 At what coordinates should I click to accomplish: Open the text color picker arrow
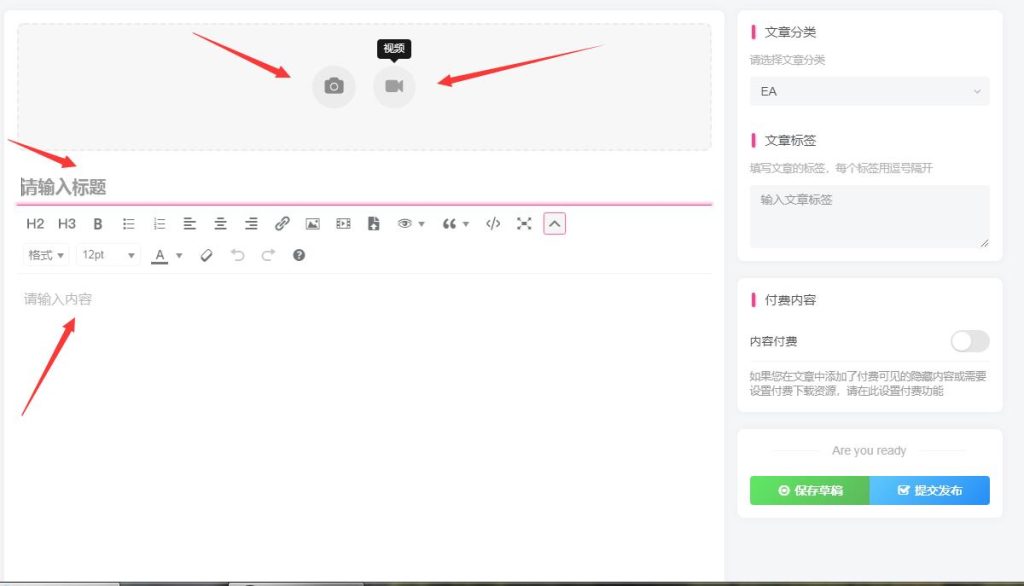coord(179,255)
